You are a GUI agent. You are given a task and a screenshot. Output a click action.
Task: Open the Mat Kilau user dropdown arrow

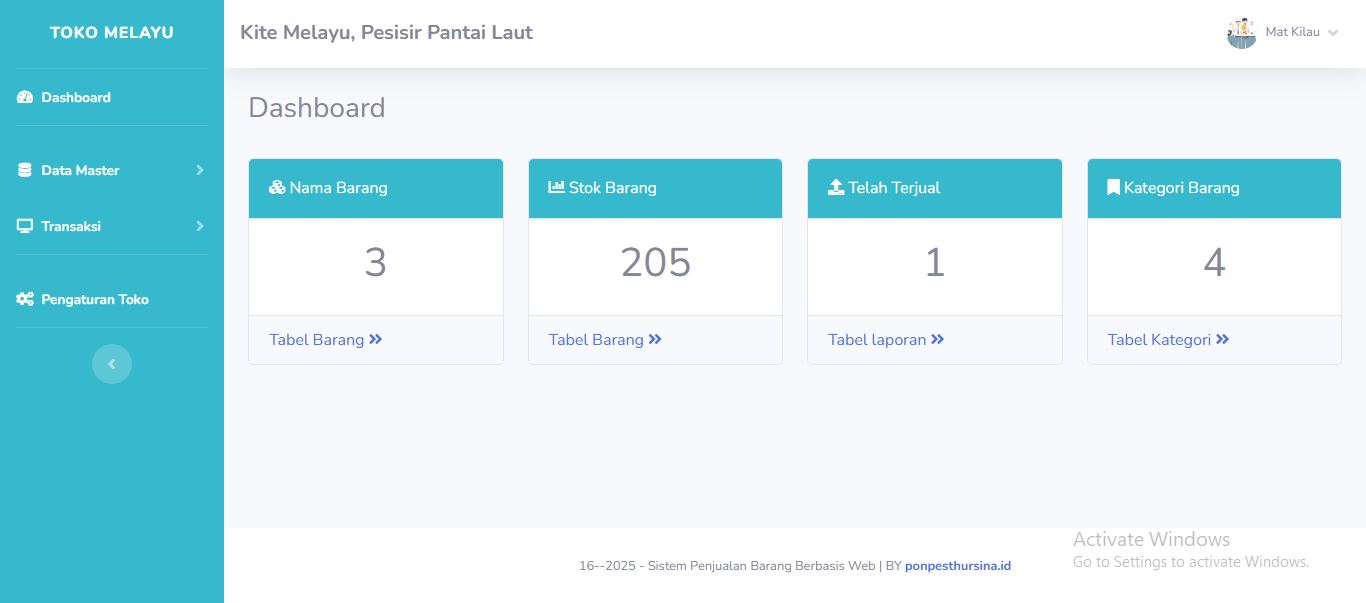click(1333, 33)
